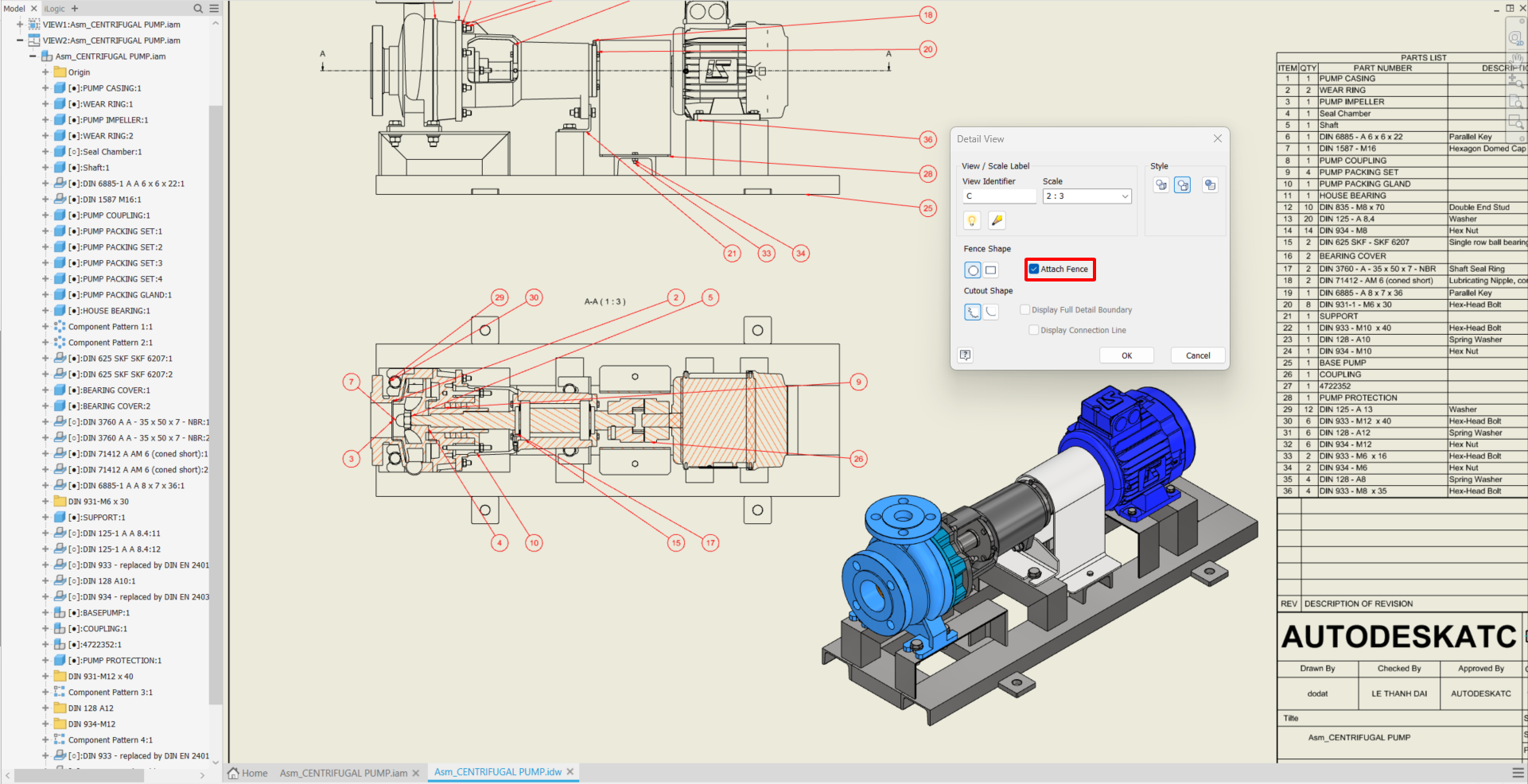Expand VIEW1:Asm_CENTRIFUGAL PUMP.iam node
The image size is (1528, 784).
pyautogui.click(x=20, y=25)
